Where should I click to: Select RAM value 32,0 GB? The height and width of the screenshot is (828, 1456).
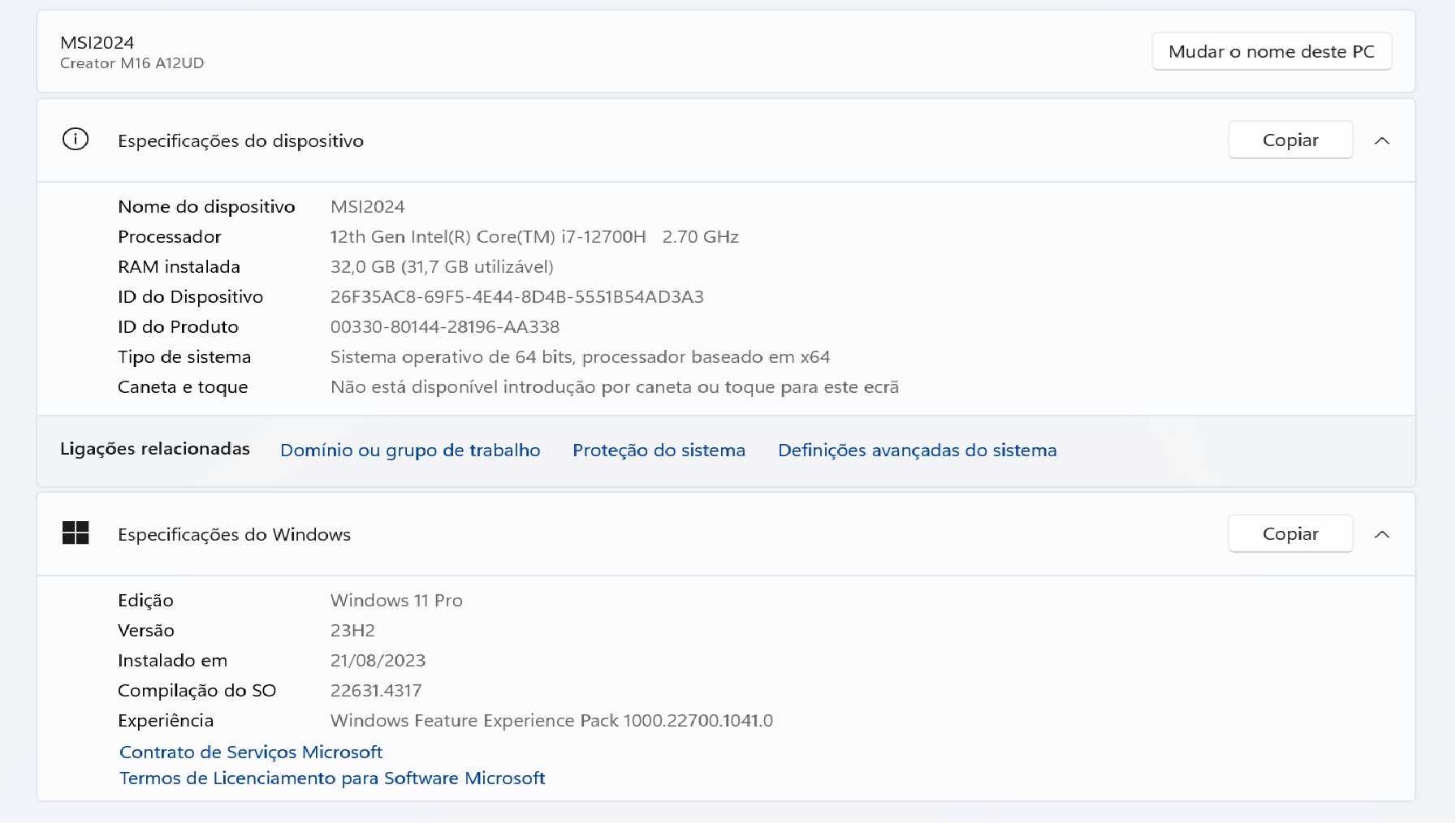coord(442,267)
